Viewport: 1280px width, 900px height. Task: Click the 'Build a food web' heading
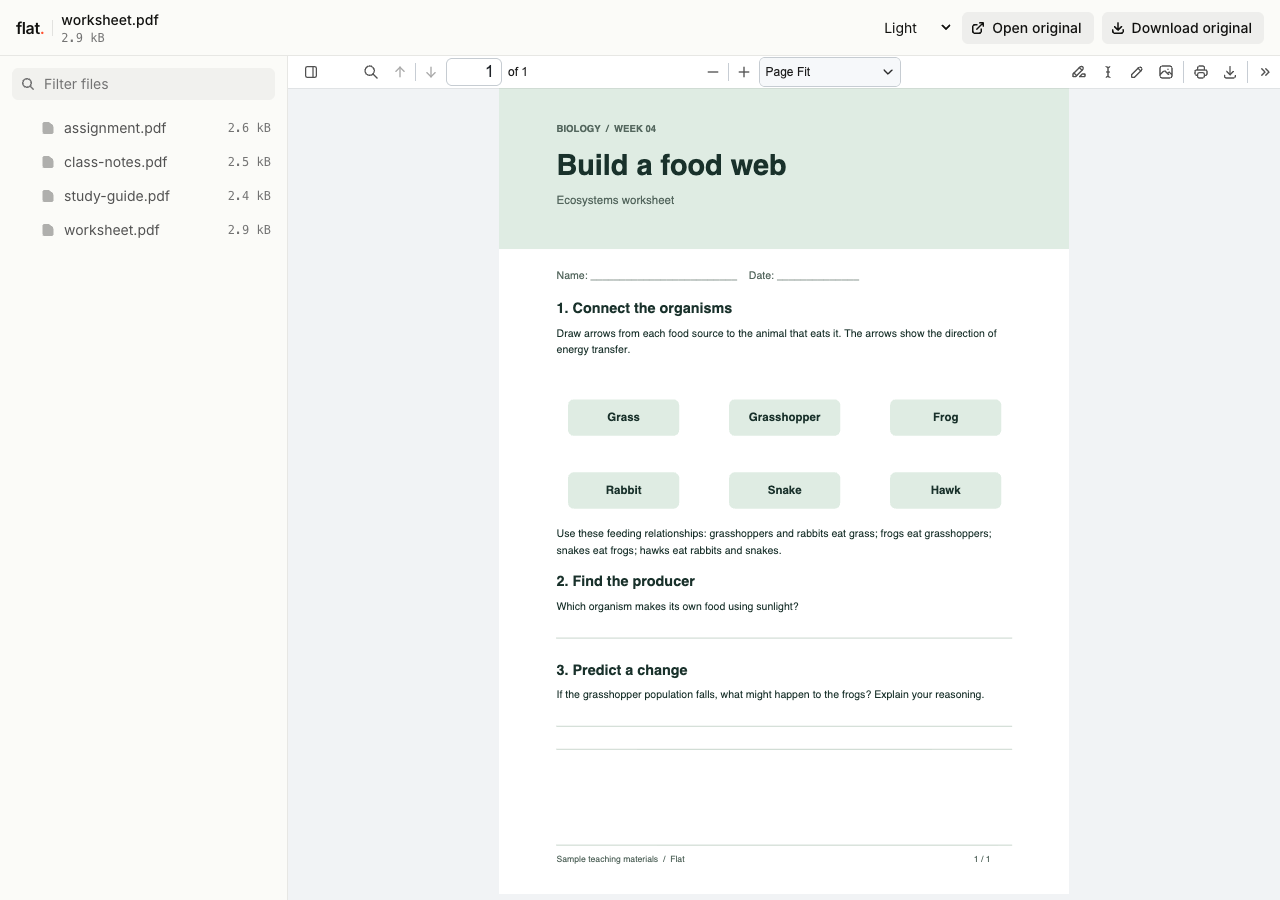click(x=671, y=165)
